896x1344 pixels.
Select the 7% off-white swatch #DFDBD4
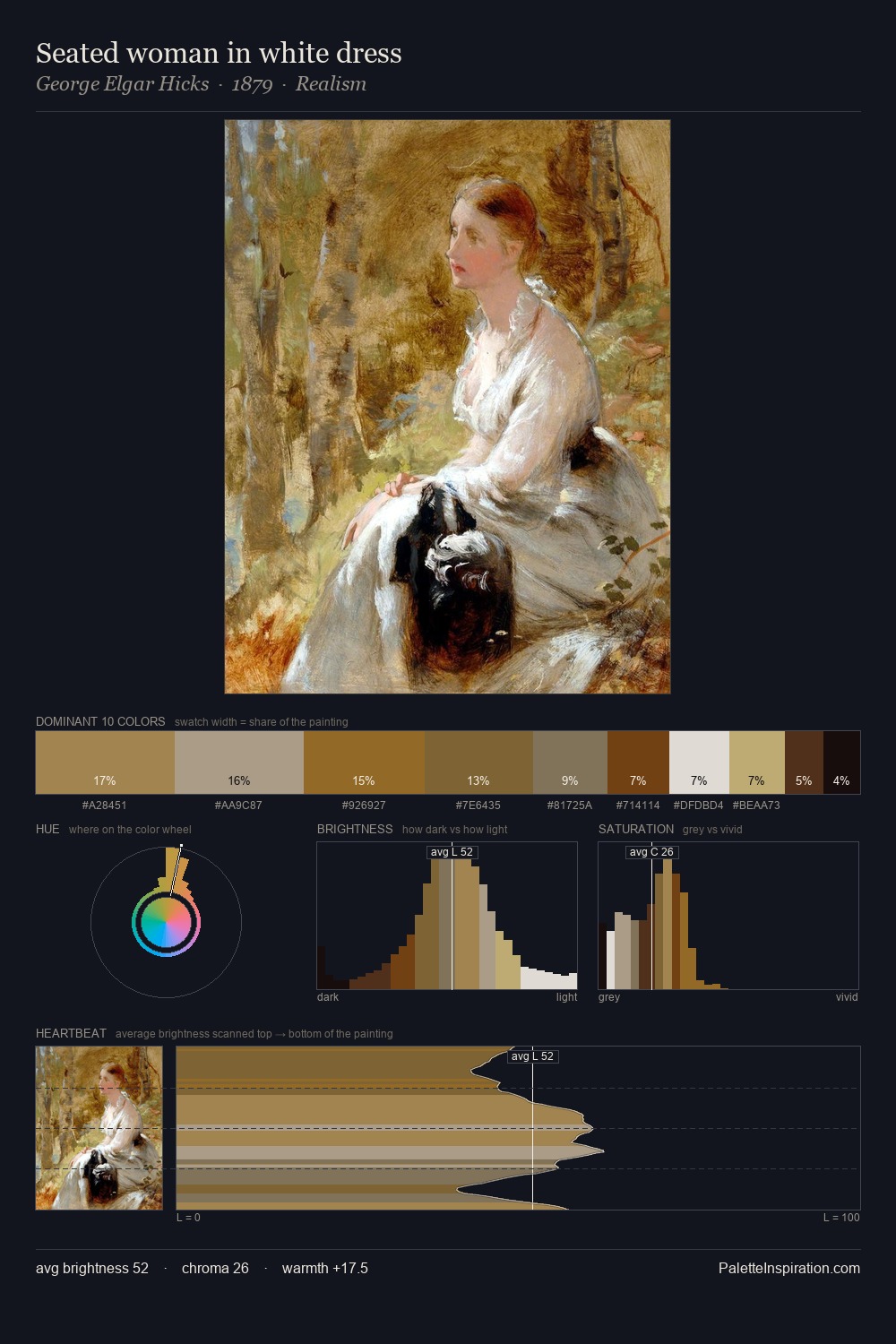pos(699,762)
